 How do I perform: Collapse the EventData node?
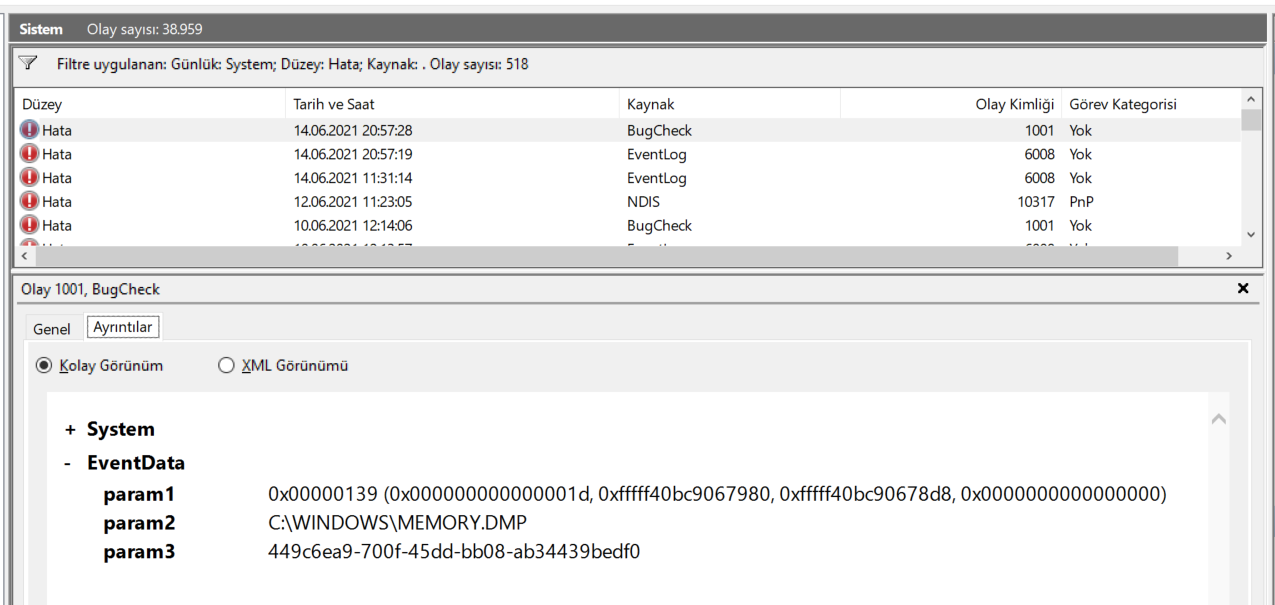(69, 462)
